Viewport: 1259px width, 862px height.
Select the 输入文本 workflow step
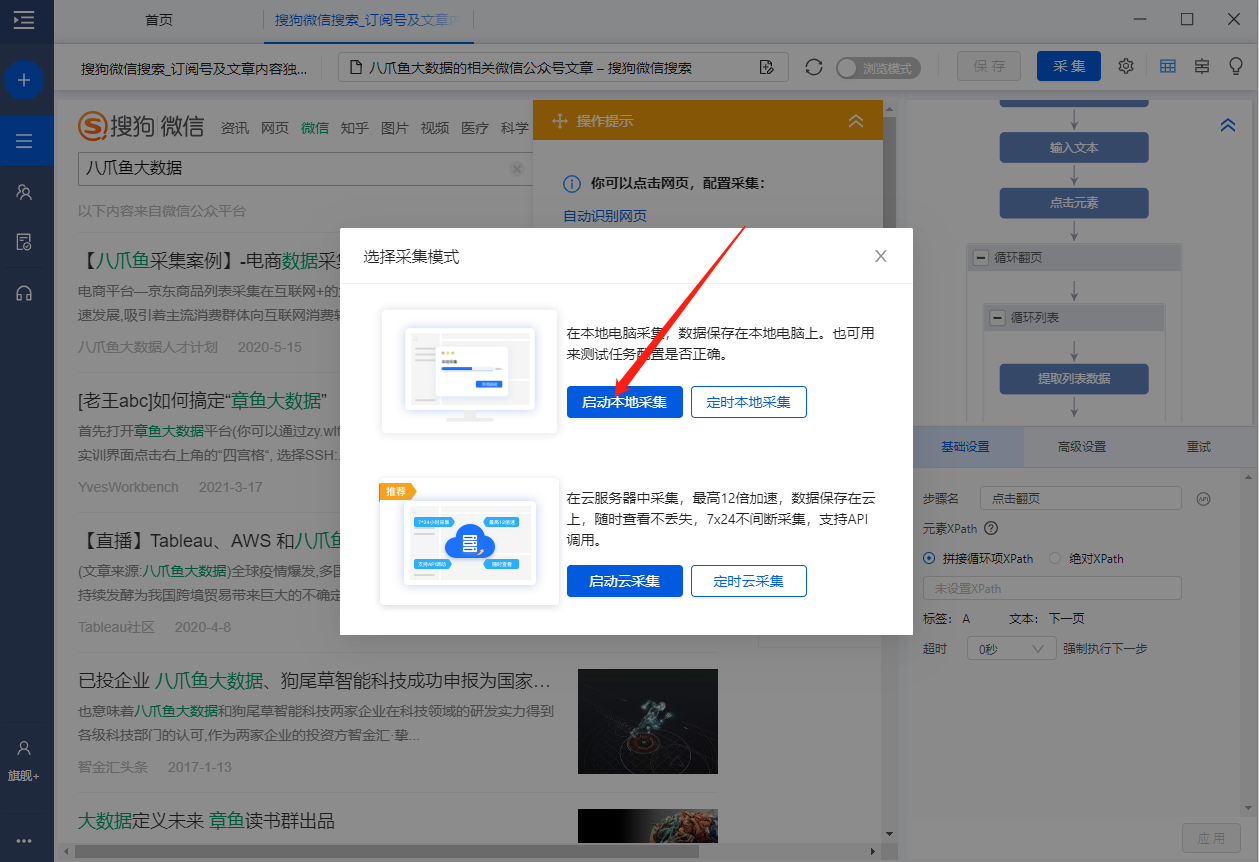pos(1074,147)
